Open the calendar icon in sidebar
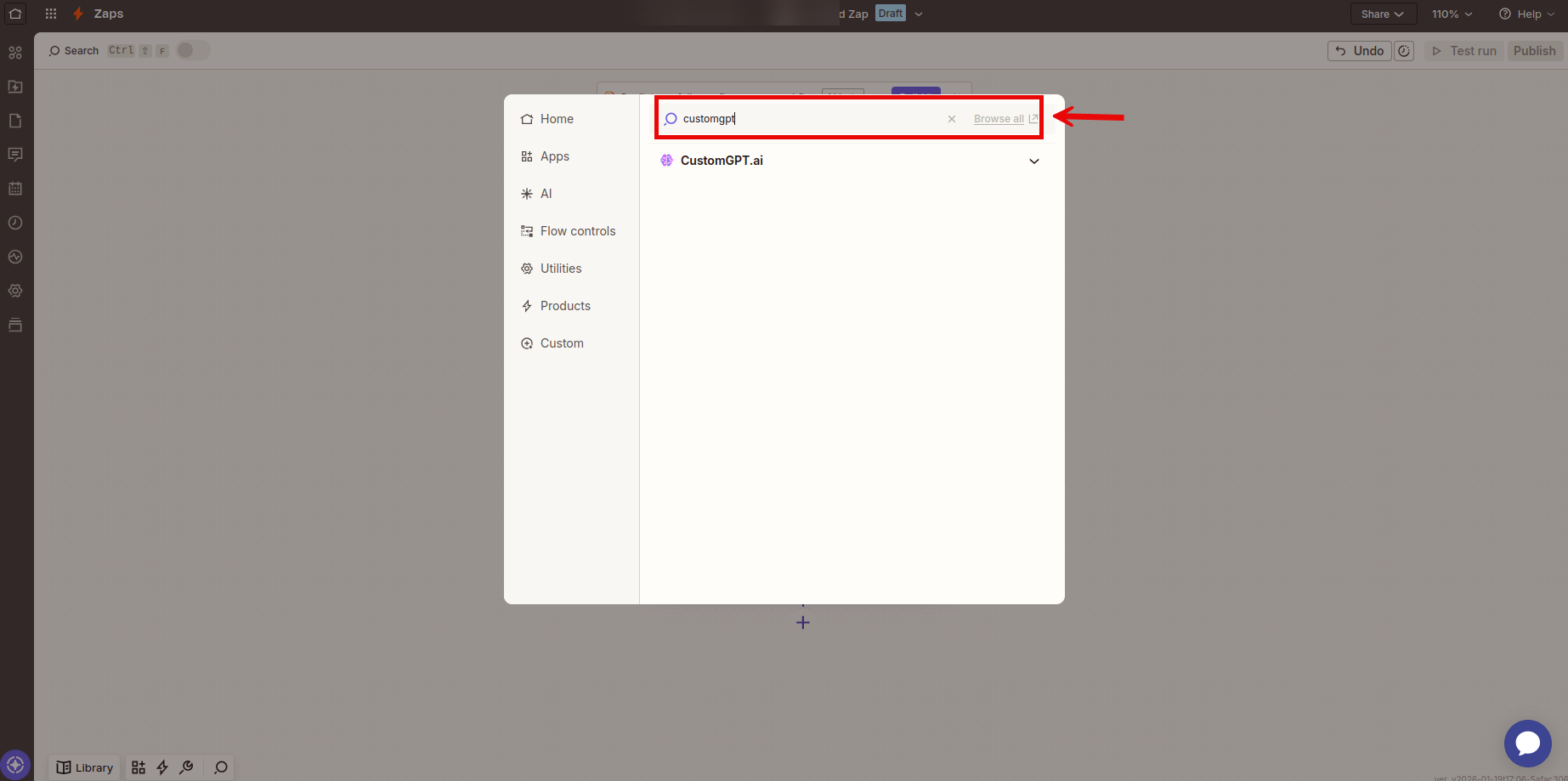1568x781 pixels. click(x=15, y=189)
